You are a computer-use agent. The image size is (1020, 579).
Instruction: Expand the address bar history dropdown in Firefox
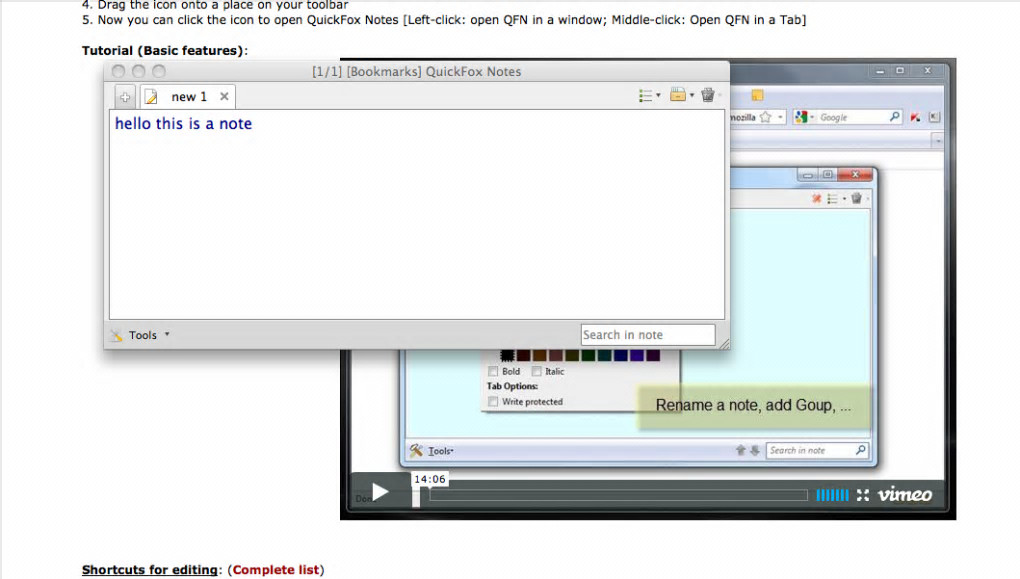click(x=780, y=117)
